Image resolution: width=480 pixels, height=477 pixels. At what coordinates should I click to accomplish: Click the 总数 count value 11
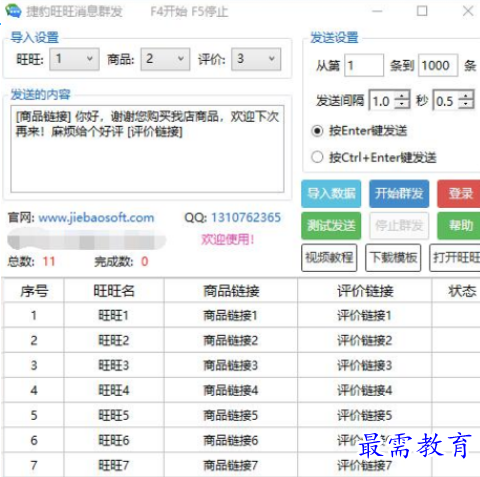coord(49,261)
